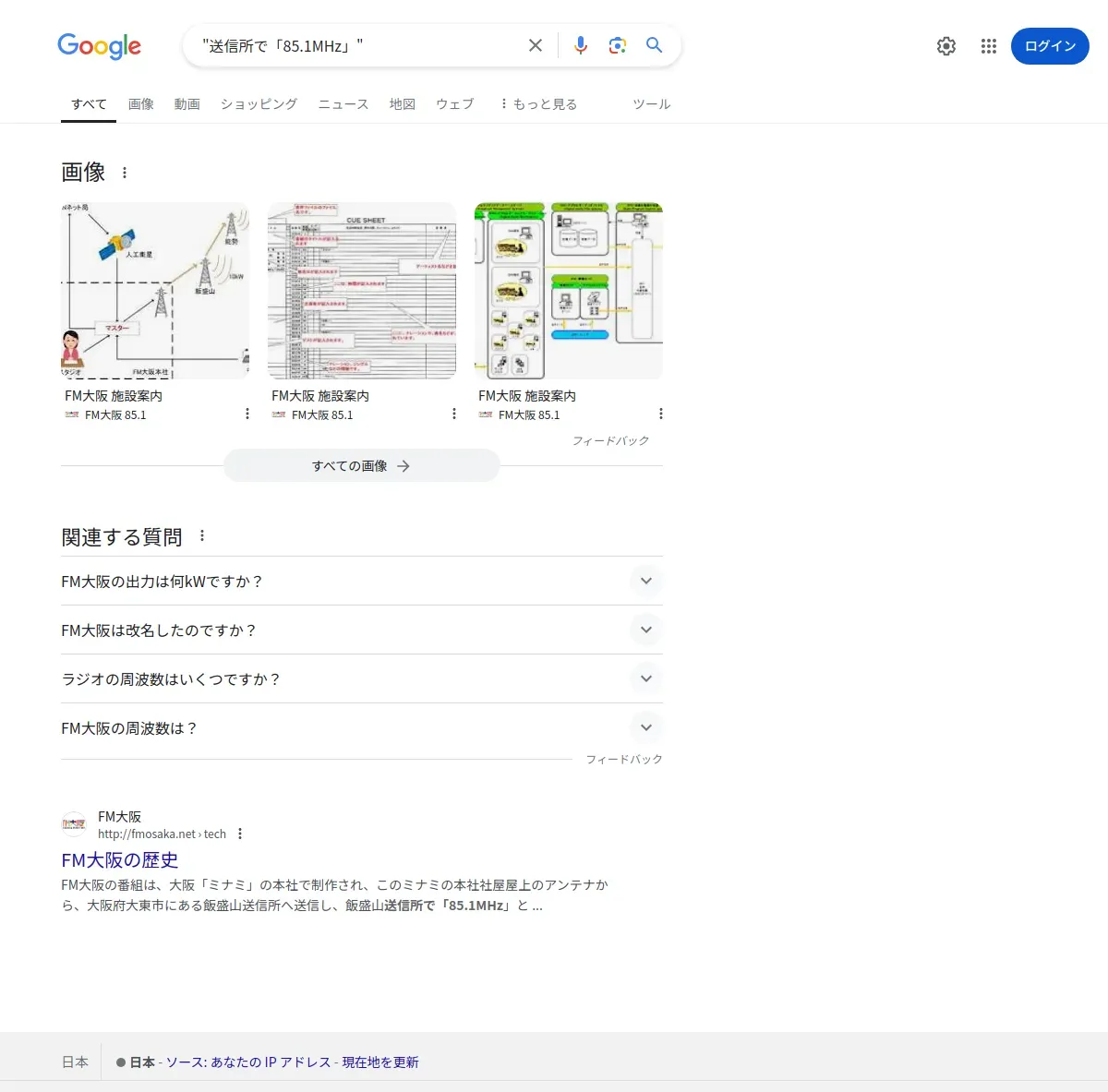This screenshot has height=1092, width=1108.
Task: Open Google Lens image search icon
Action: tap(617, 45)
